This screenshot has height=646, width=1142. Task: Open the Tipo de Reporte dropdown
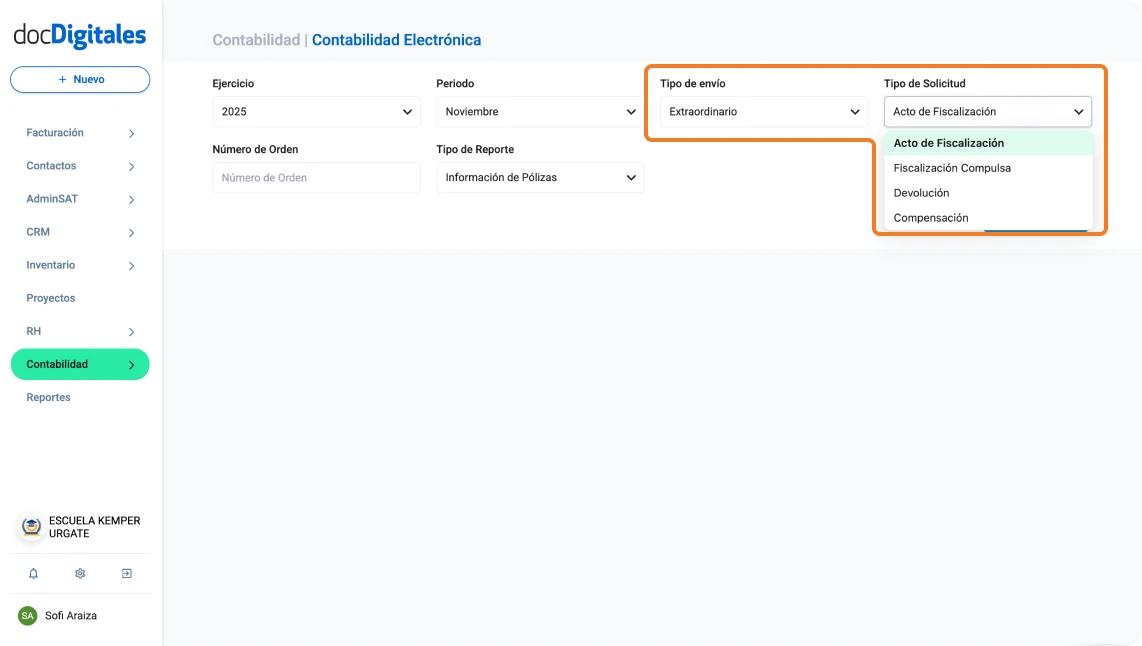coord(540,177)
